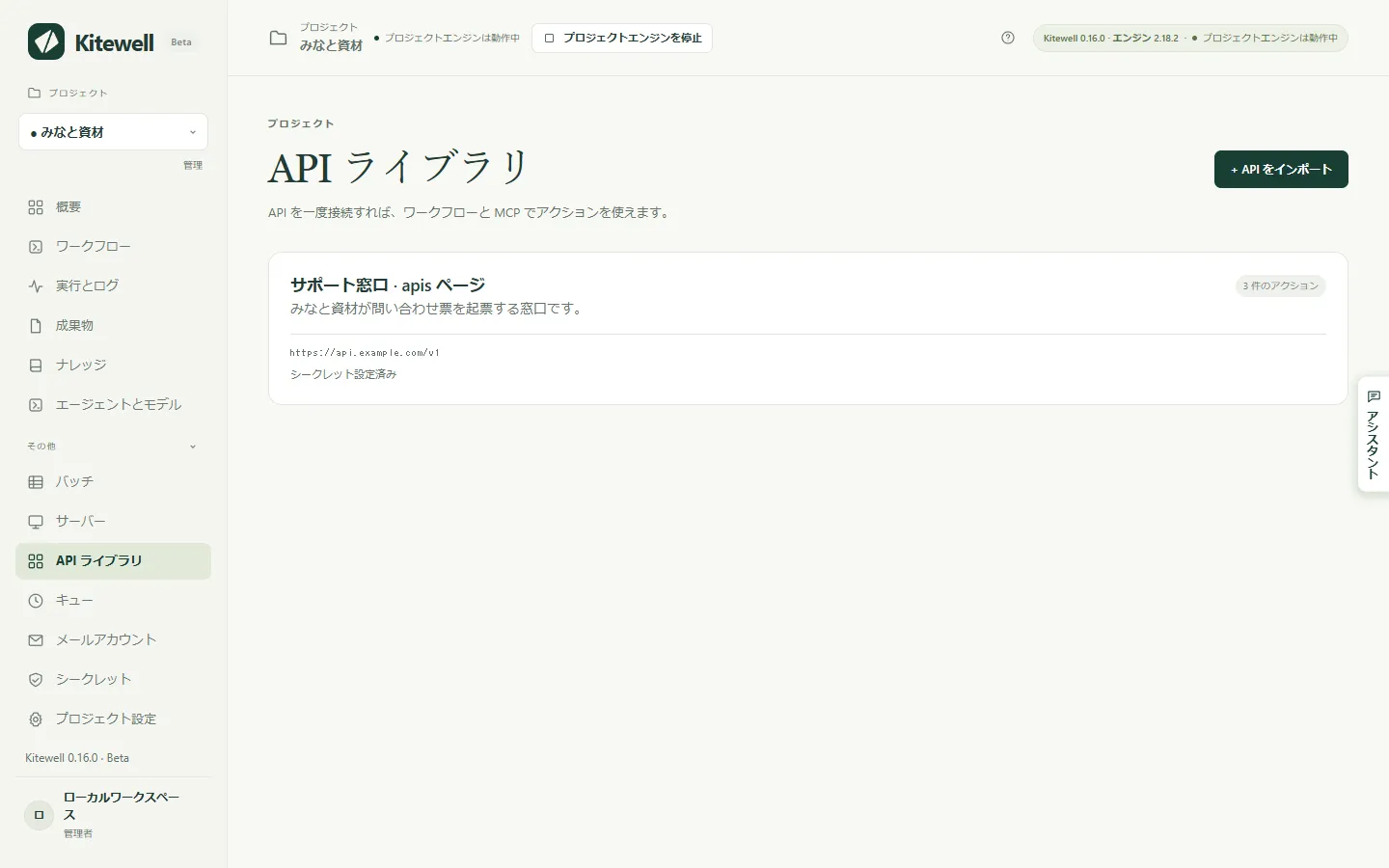Click the 管理 link under project selector
The width and height of the screenshot is (1389, 868).
pyautogui.click(x=193, y=165)
